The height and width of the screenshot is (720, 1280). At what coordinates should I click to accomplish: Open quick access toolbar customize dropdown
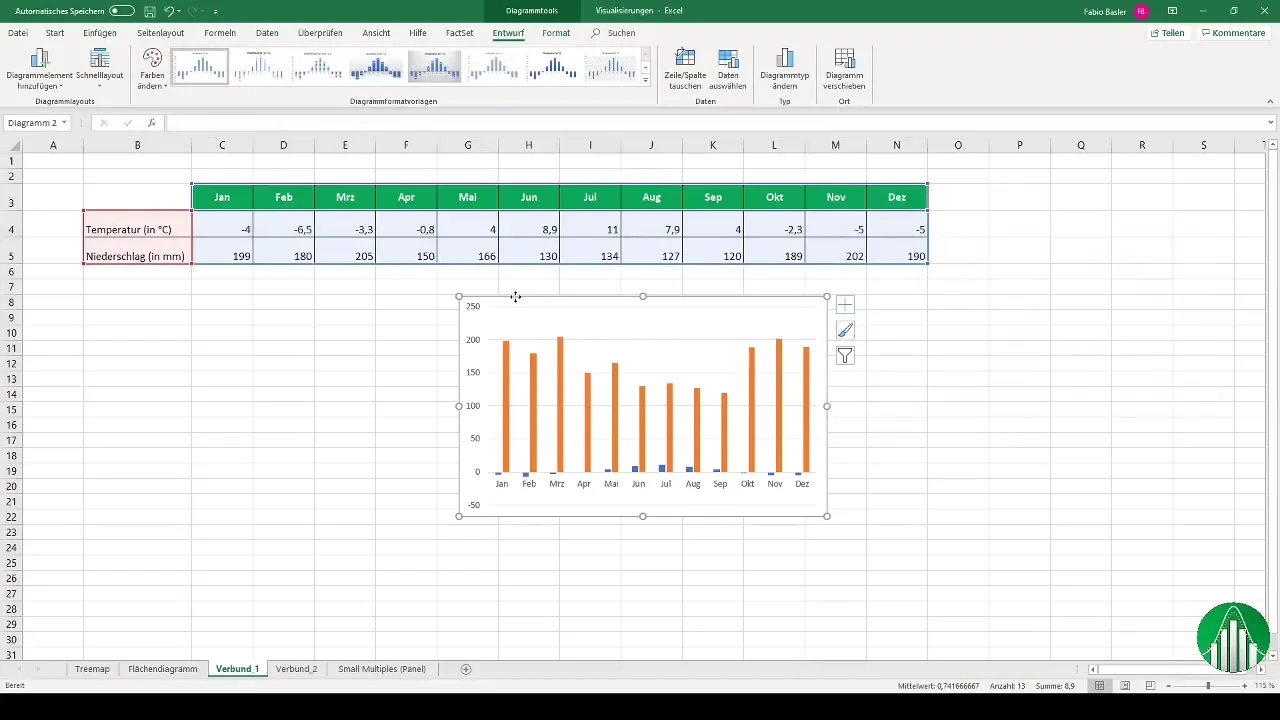pos(216,11)
